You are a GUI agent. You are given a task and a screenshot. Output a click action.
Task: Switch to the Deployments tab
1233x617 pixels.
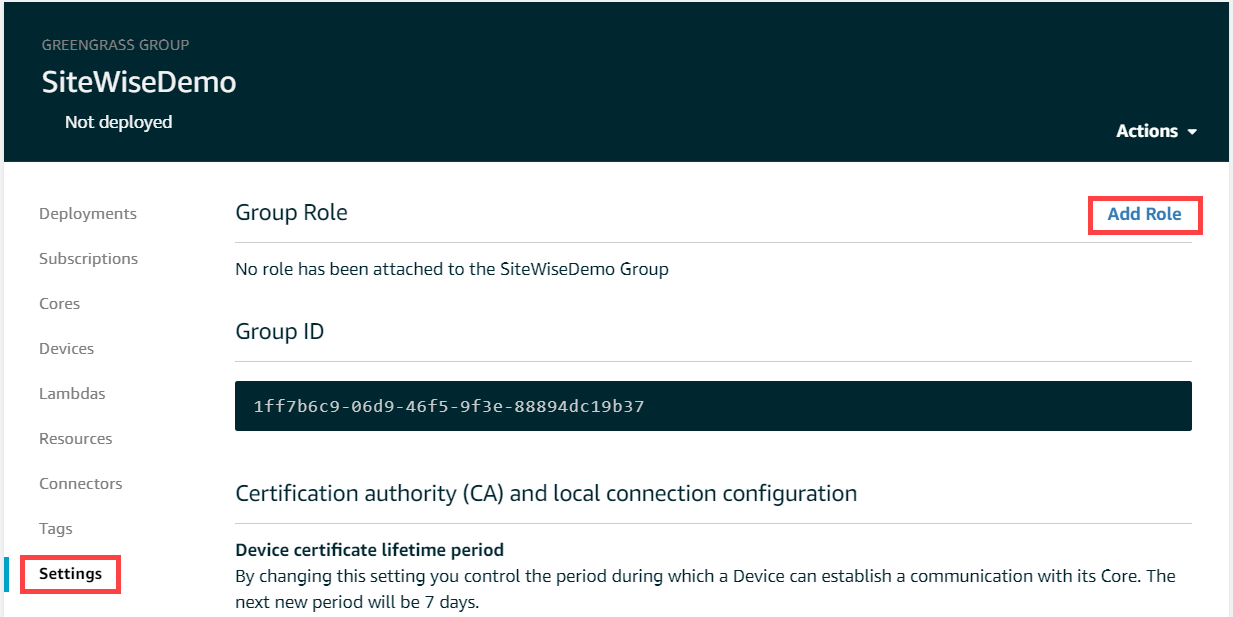click(x=88, y=214)
